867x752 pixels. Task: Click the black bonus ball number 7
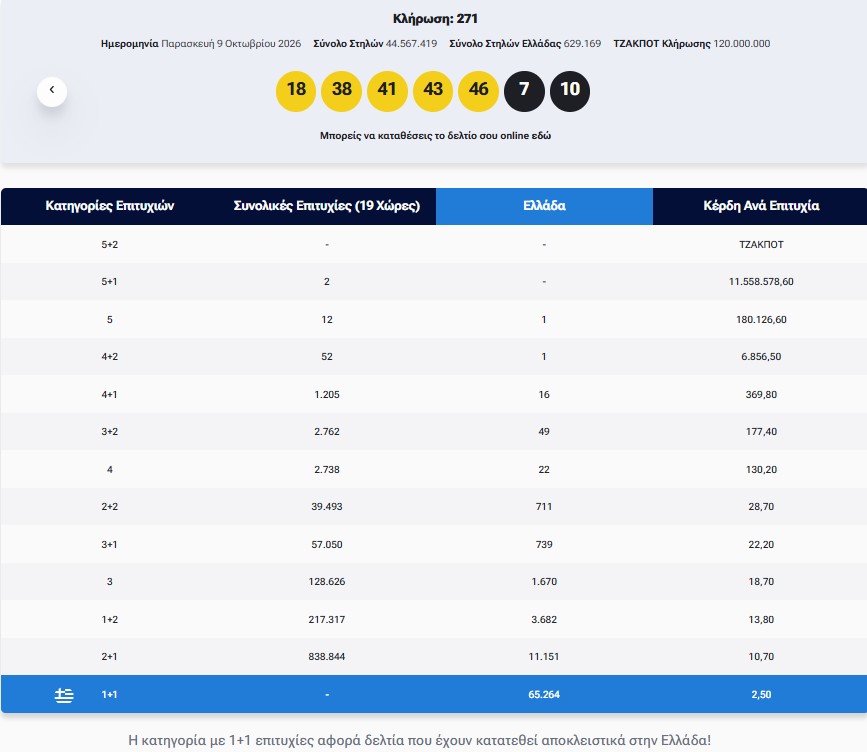pyautogui.click(x=524, y=91)
